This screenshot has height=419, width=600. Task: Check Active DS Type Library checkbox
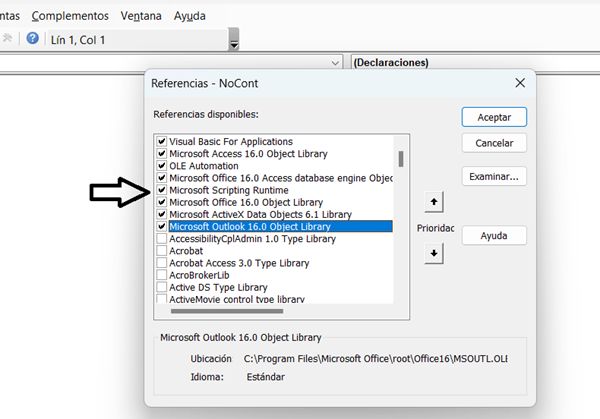tap(161, 287)
